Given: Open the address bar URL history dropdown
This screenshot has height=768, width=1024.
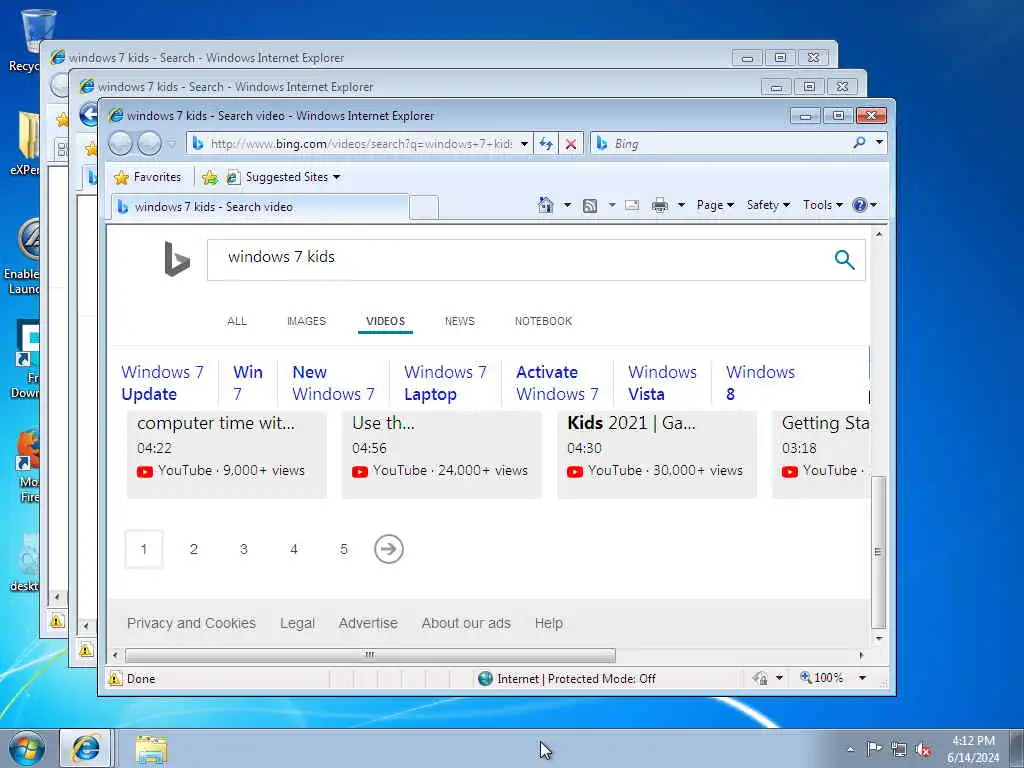Looking at the screenshot, I should coord(524,144).
